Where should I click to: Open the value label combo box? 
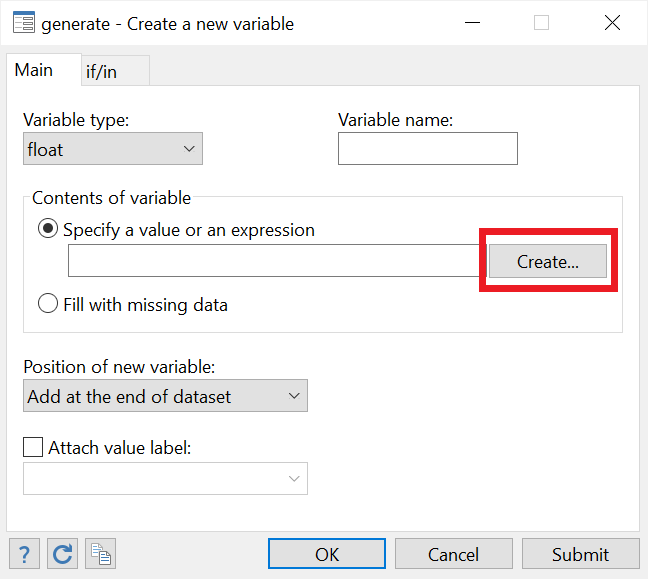[x=165, y=479]
